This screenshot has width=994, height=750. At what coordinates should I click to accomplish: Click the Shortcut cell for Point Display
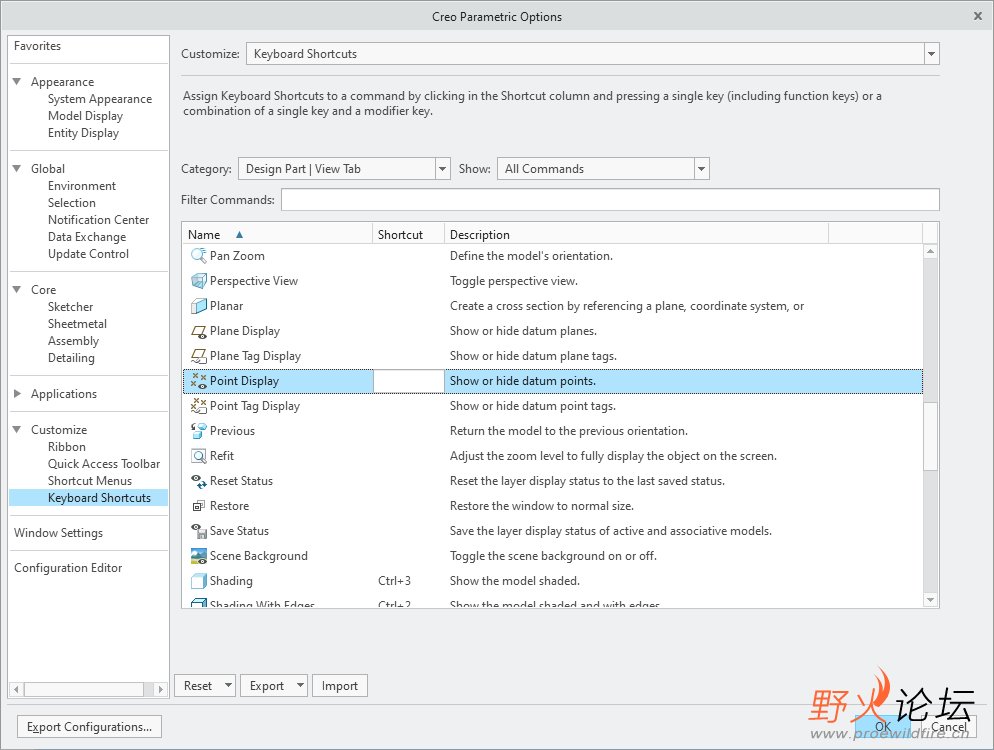[x=408, y=381]
